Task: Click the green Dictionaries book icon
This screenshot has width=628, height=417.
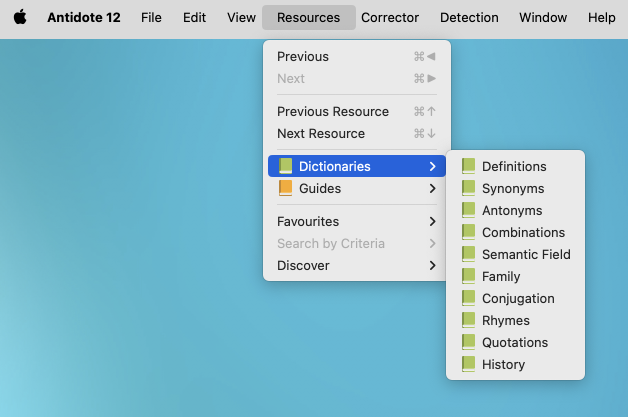Action: click(285, 166)
